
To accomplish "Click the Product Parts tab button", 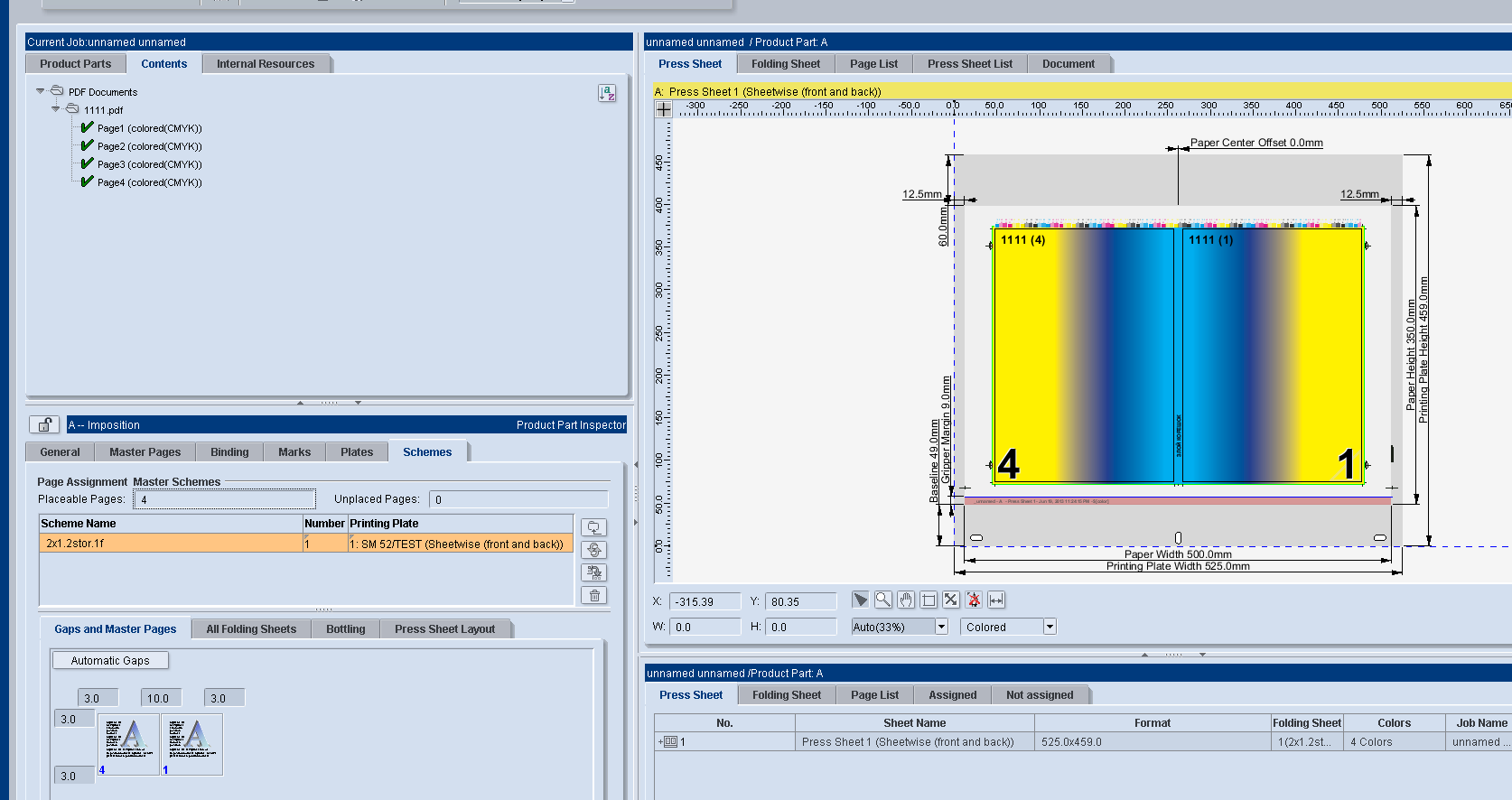I will click(x=76, y=64).
